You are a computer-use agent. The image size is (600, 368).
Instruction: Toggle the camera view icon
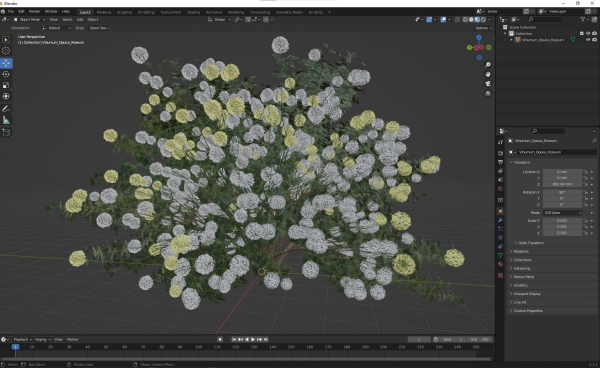point(488,84)
